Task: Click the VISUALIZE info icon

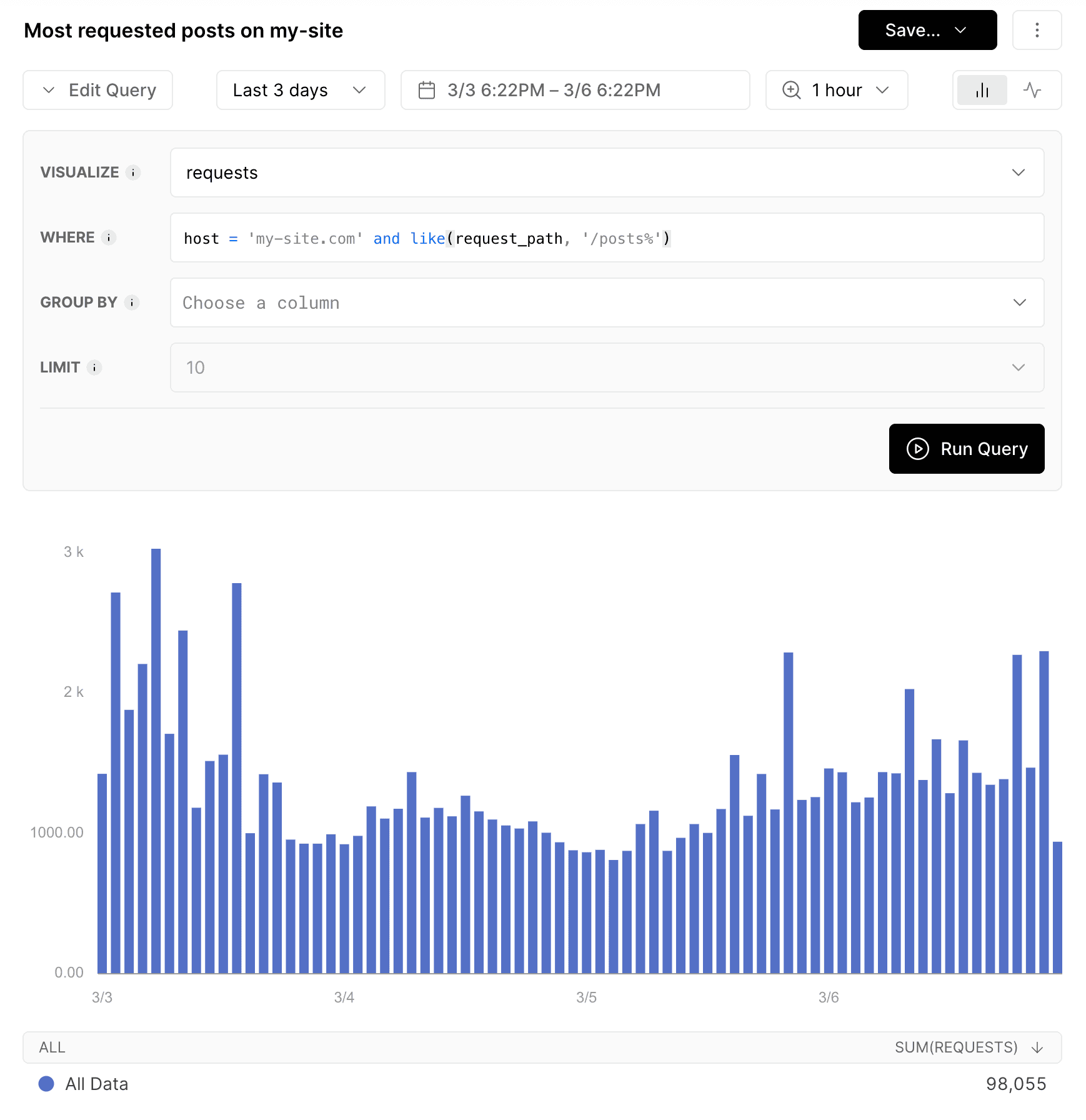Action: [x=134, y=173]
